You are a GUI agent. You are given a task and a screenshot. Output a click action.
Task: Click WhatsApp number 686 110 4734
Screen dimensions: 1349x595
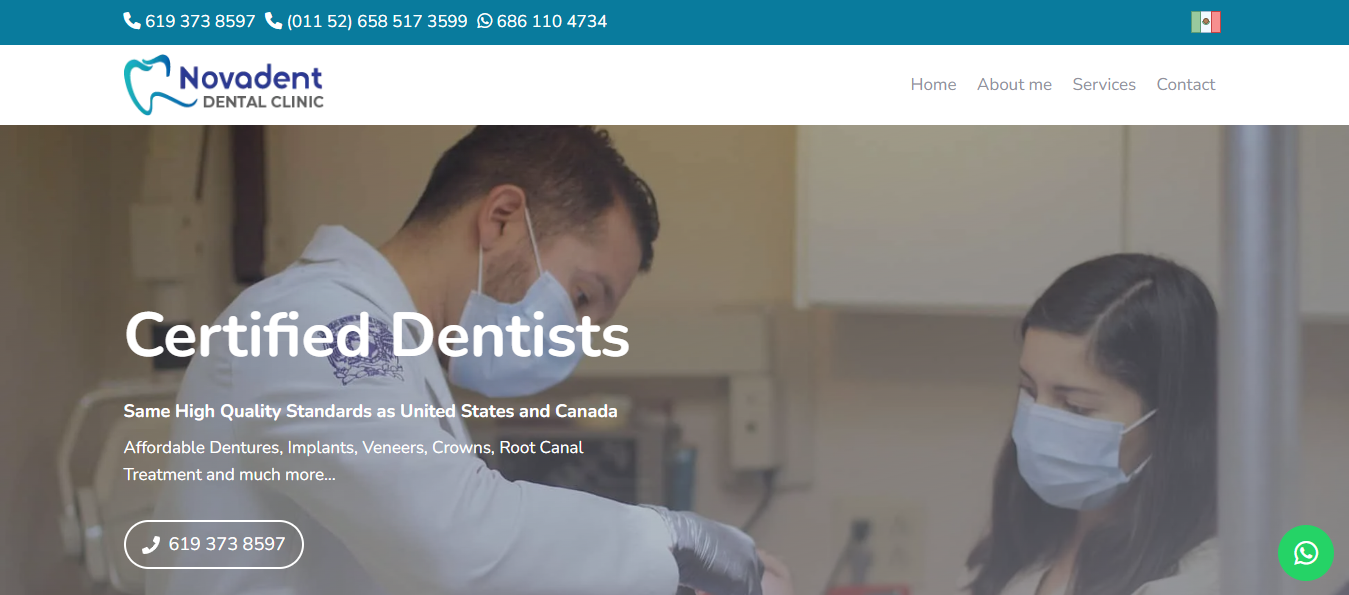tap(552, 21)
